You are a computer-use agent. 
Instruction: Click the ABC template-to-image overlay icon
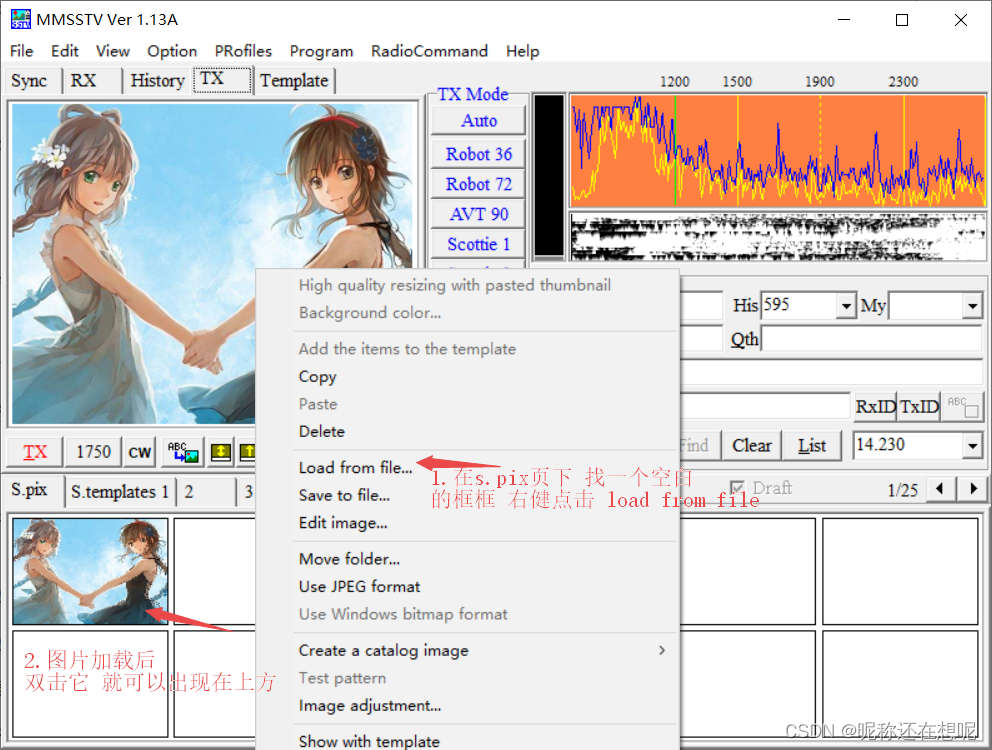pyautogui.click(x=183, y=452)
